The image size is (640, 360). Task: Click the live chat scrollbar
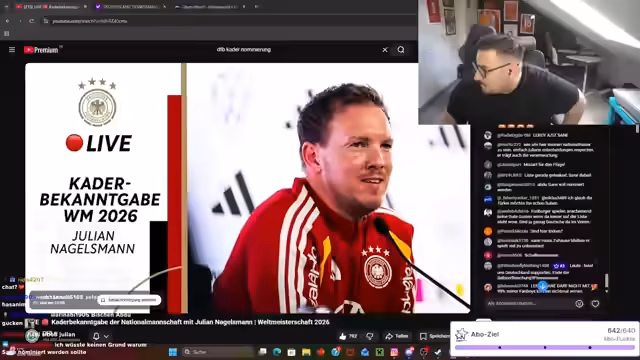pyautogui.click(x=607, y=280)
